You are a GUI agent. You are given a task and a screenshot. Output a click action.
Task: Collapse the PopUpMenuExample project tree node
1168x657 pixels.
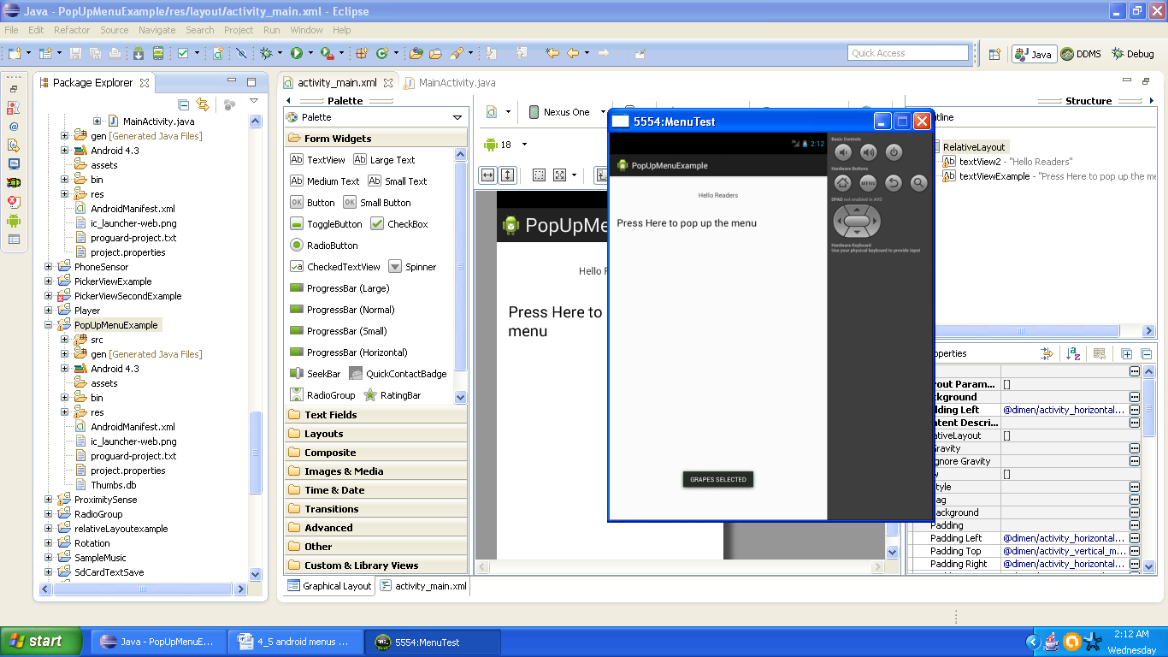tap(48, 326)
